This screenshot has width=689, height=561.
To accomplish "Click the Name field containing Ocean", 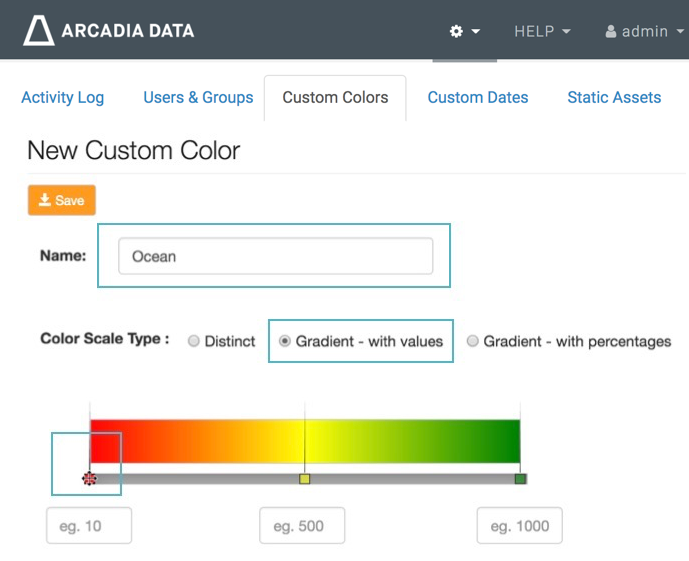I will pyautogui.click(x=275, y=256).
